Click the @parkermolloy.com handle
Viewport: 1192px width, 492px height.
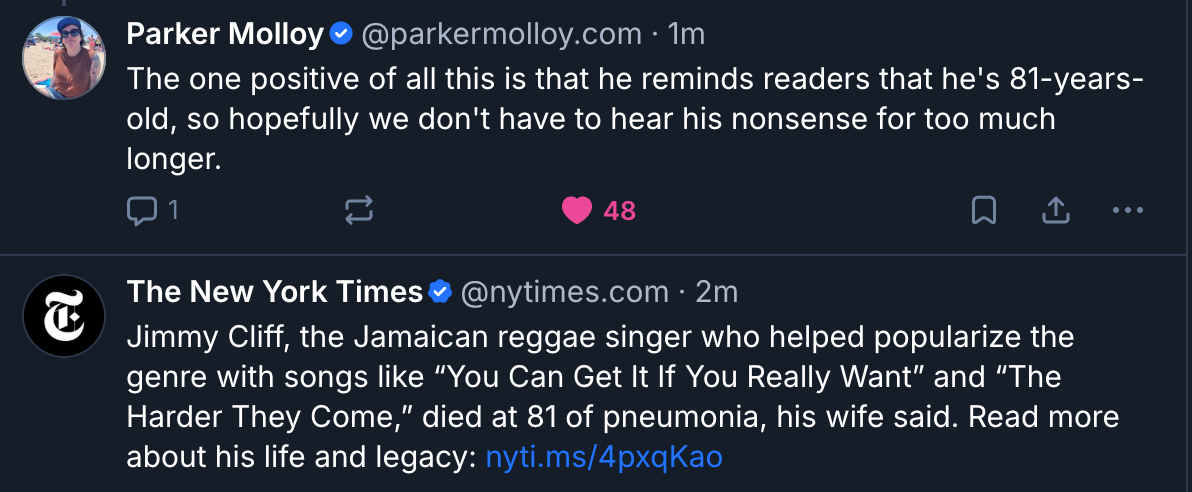point(501,34)
